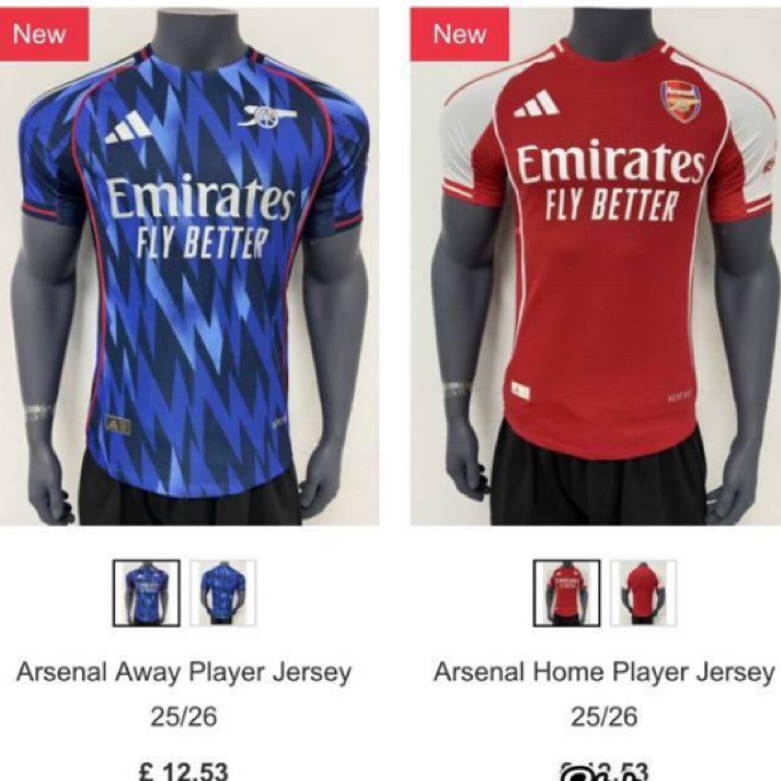The height and width of the screenshot is (781, 781).
Task: Click the partially hidden price under home jersey
Action: [604, 771]
